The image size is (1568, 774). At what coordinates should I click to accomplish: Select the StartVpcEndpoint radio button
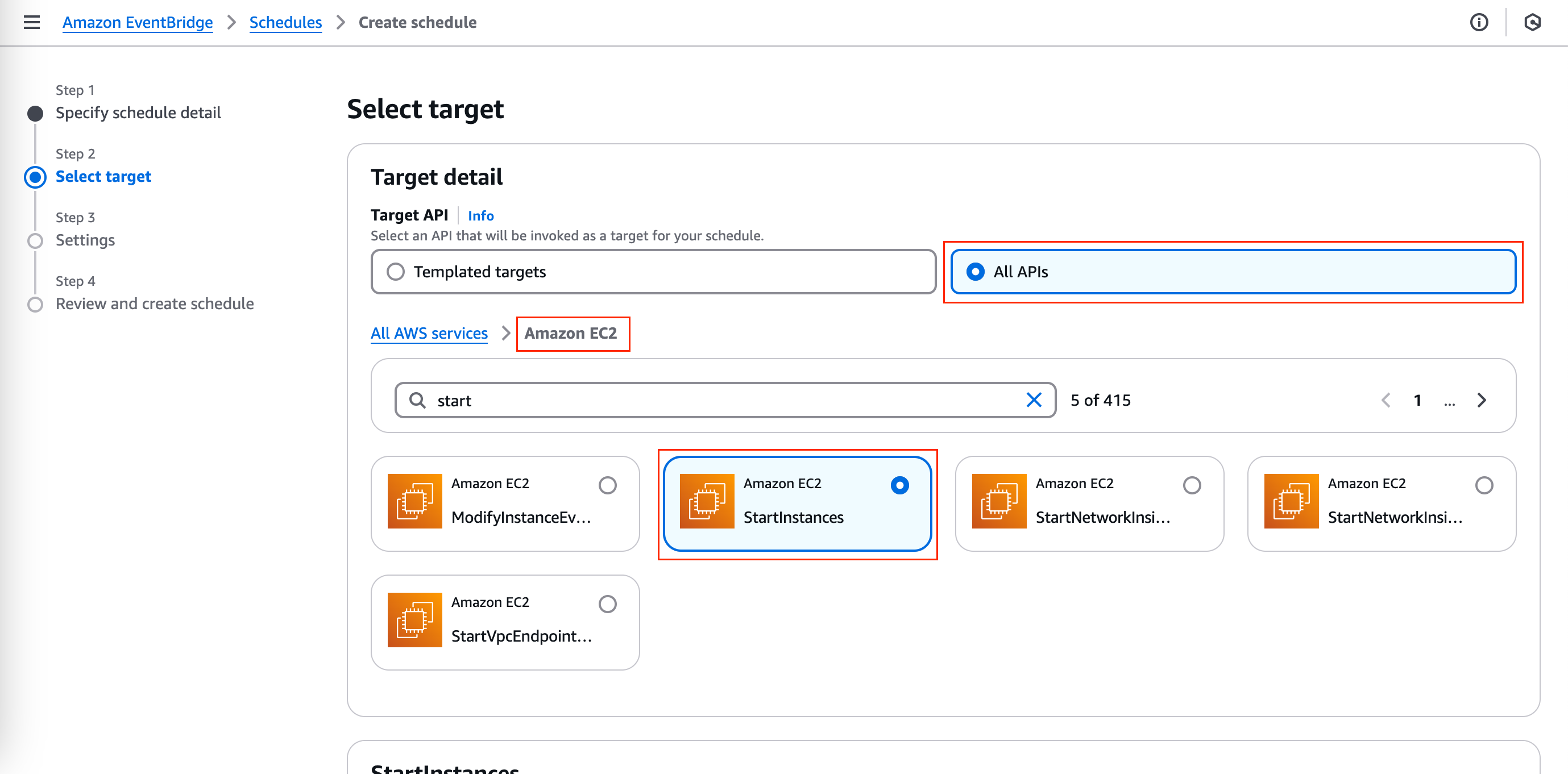[x=607, y=604]
